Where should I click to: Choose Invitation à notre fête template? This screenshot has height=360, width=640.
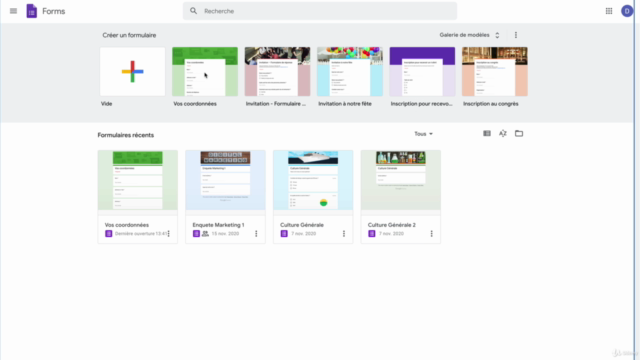[350, 71]
